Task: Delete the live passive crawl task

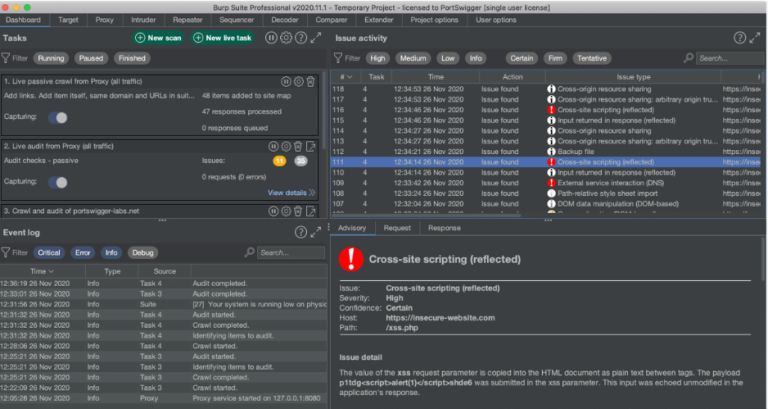Action: [x=311, y=82]
